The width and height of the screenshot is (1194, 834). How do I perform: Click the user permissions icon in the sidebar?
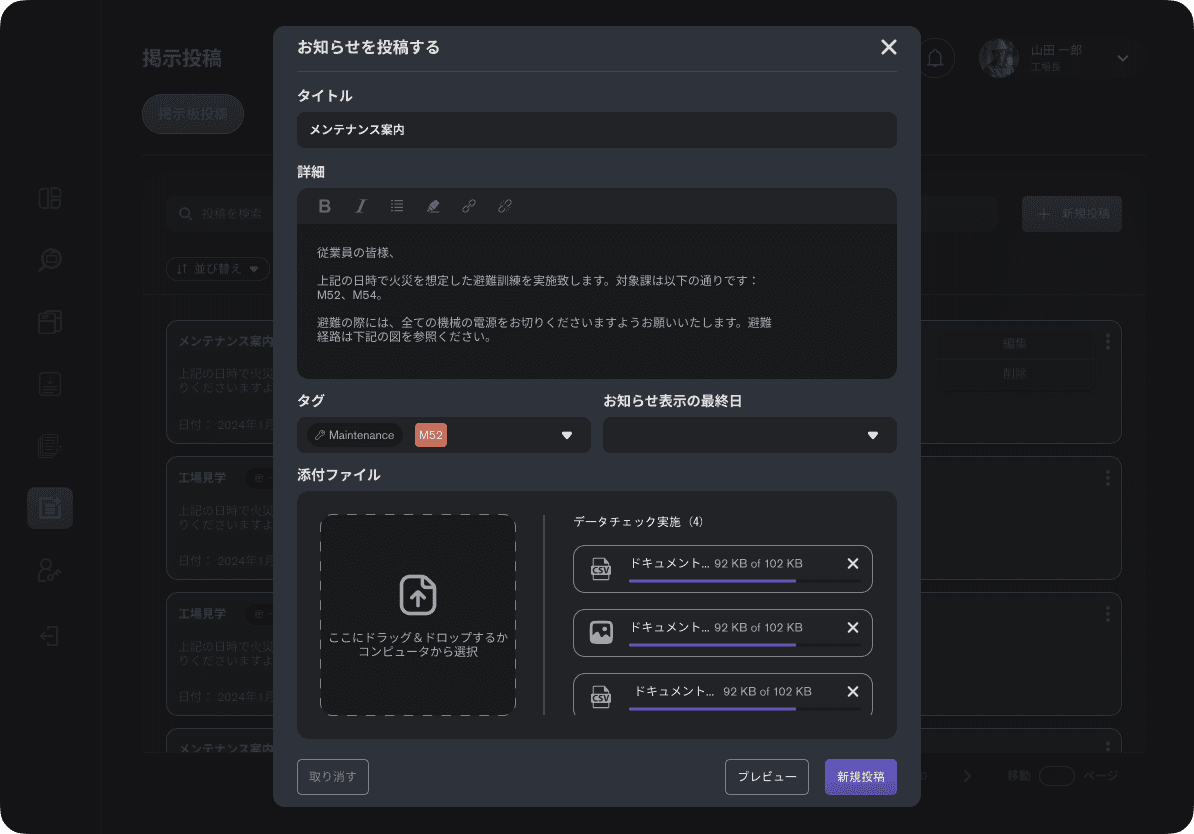pos(50,571)
